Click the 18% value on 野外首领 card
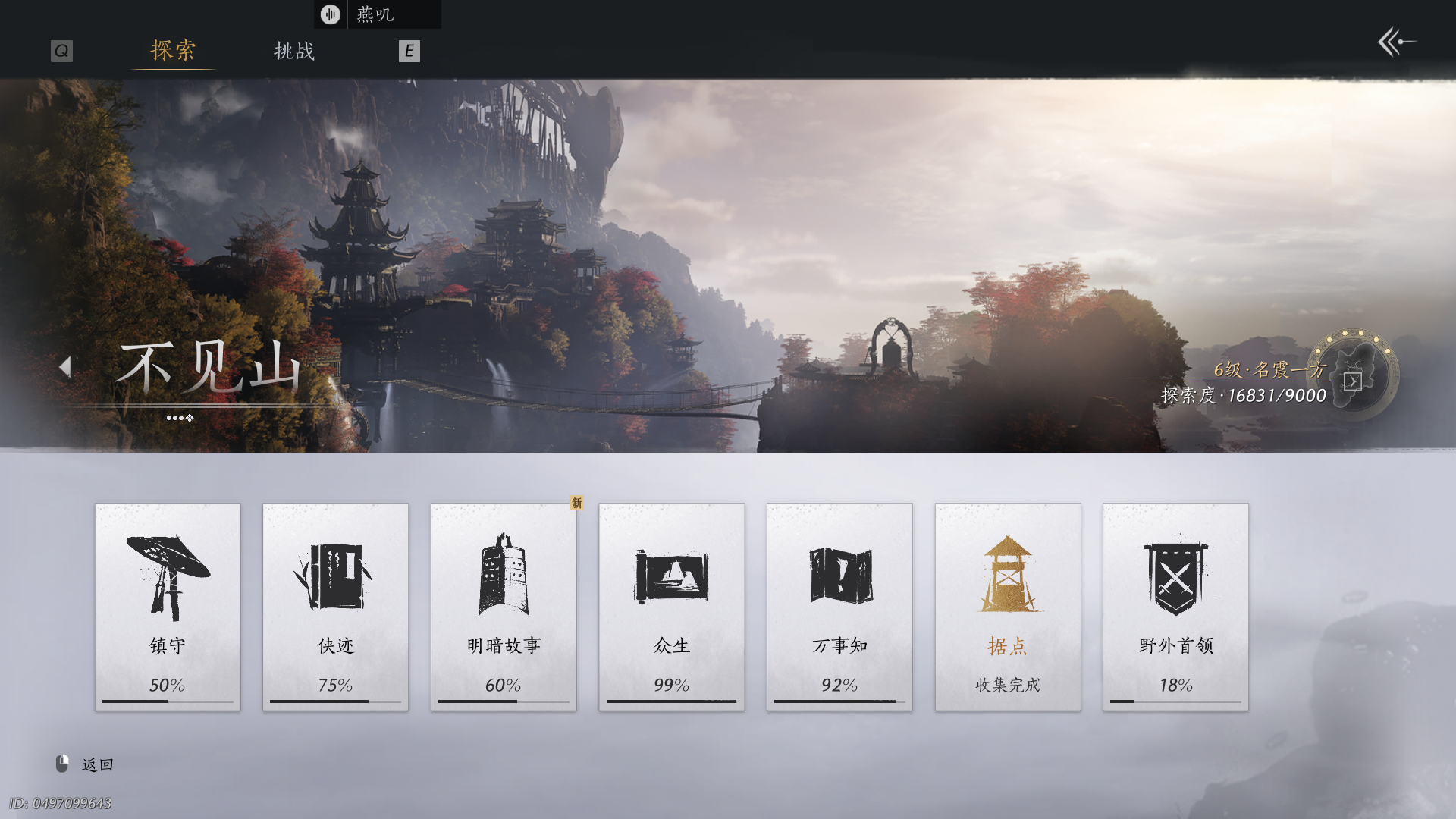The width and height of the screenshot is (1456, 819). [x=1176, y=685]
